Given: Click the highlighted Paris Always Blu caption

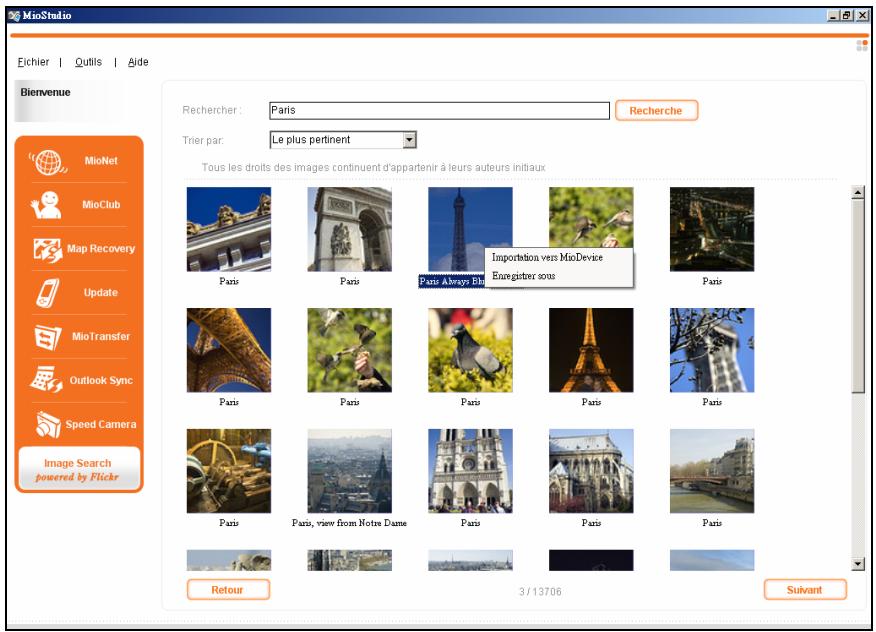Looking at the screenshot, I should click(451, 281).
